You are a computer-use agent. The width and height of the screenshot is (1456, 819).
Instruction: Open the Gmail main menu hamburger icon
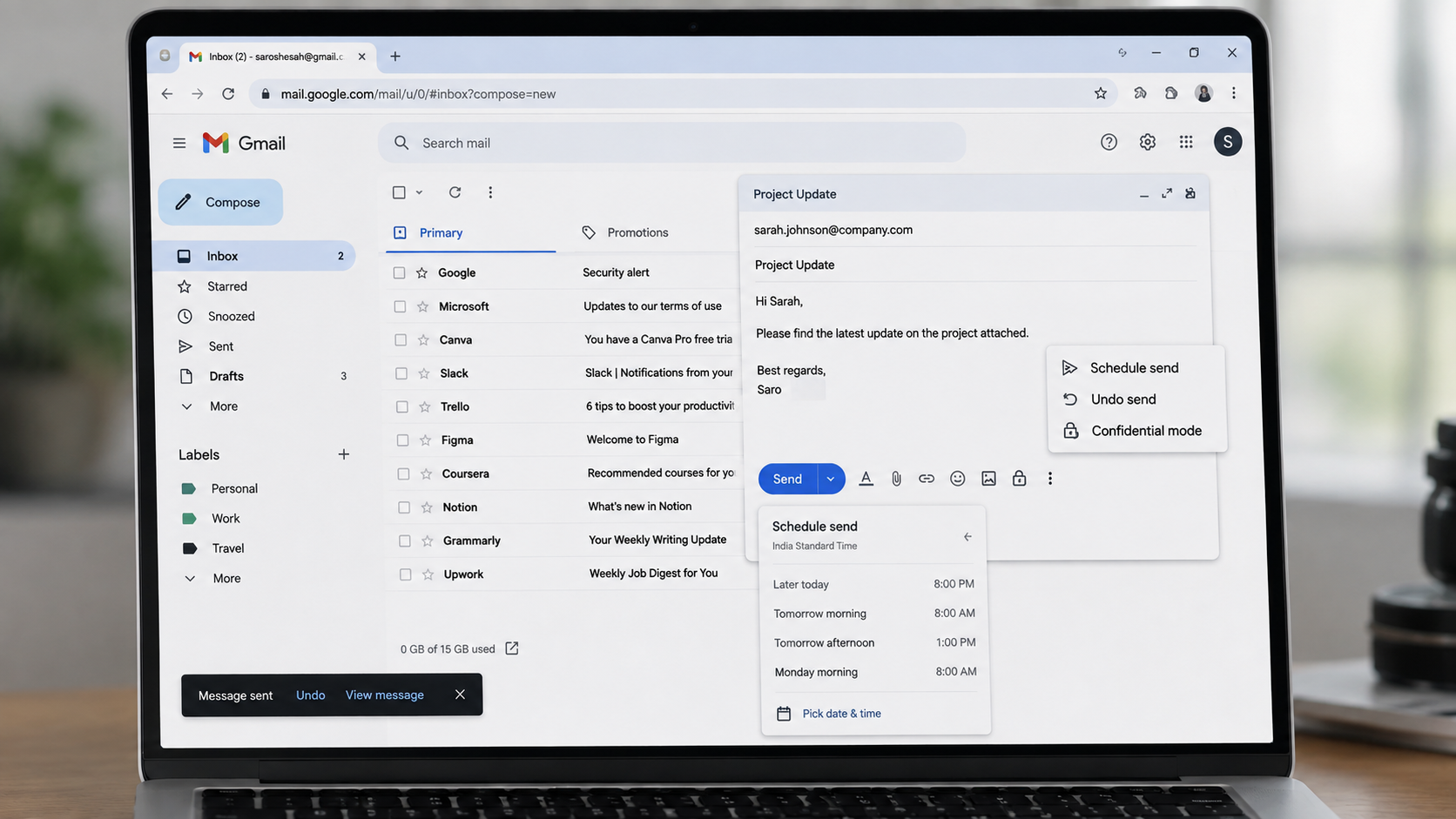(179, 143)
